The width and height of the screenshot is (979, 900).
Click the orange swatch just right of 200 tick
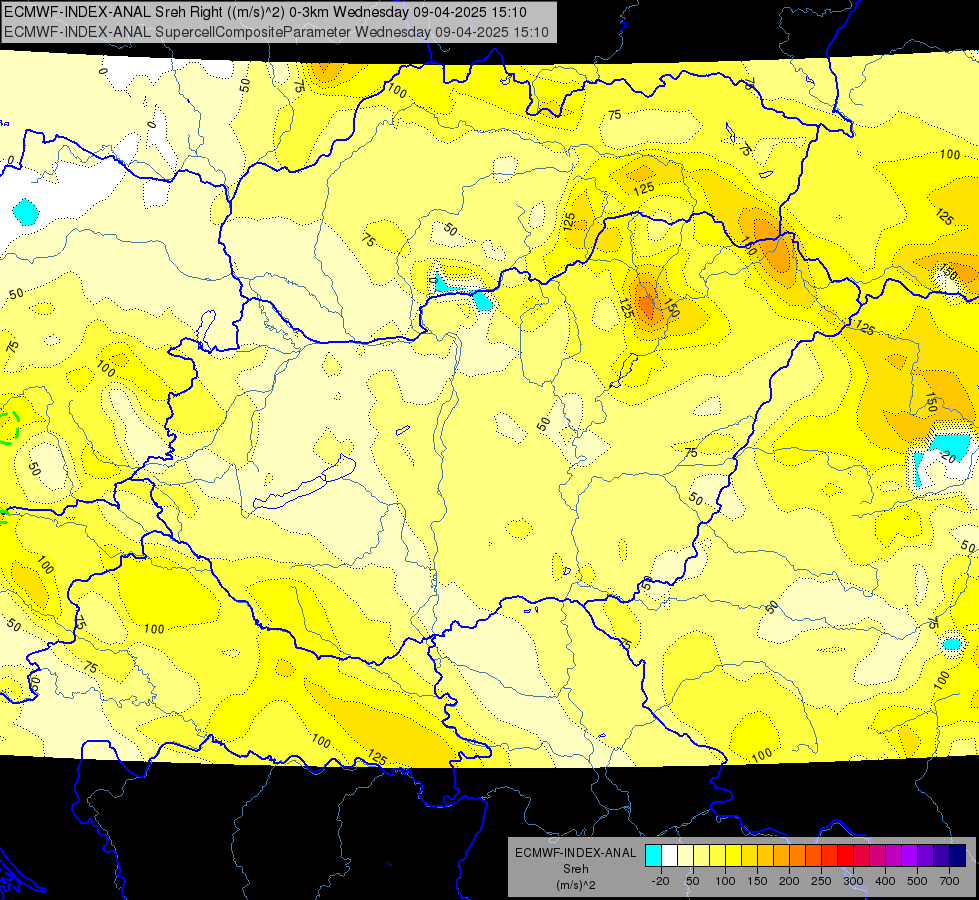click(x=798, y=855)
